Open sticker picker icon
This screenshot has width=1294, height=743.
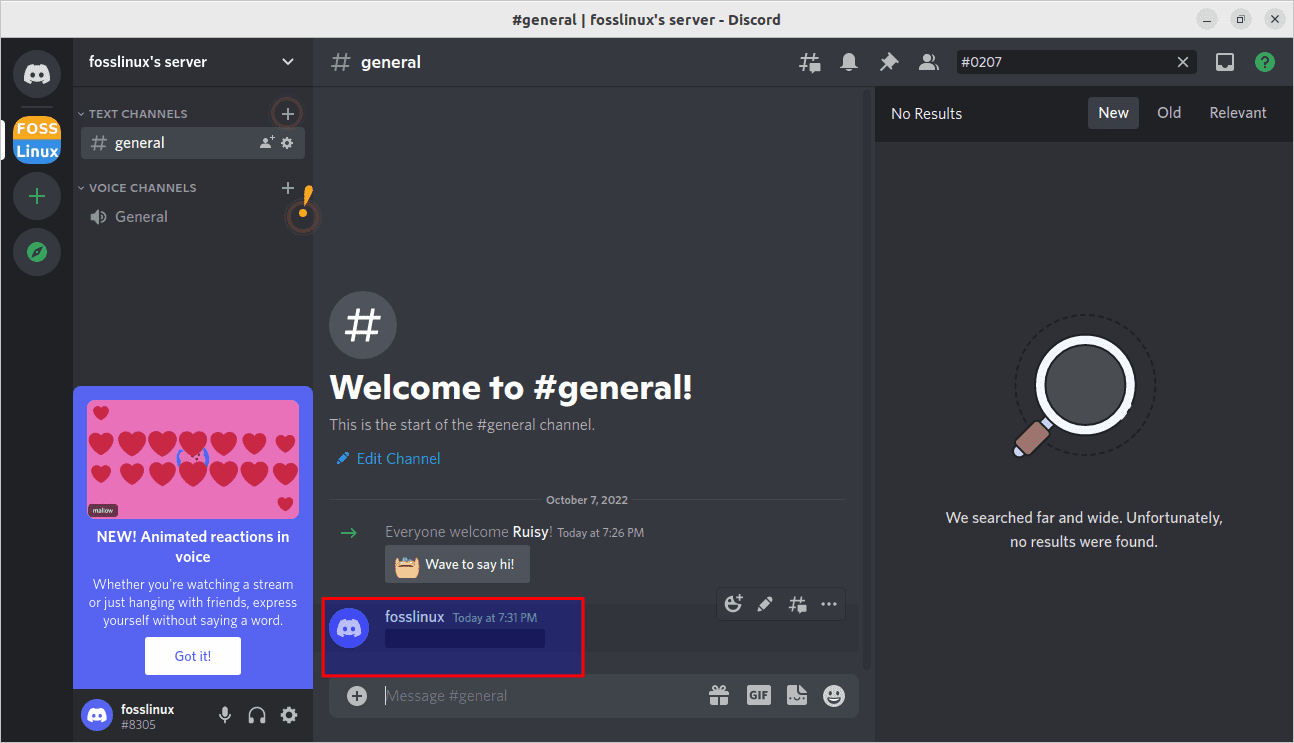[797, 695]
